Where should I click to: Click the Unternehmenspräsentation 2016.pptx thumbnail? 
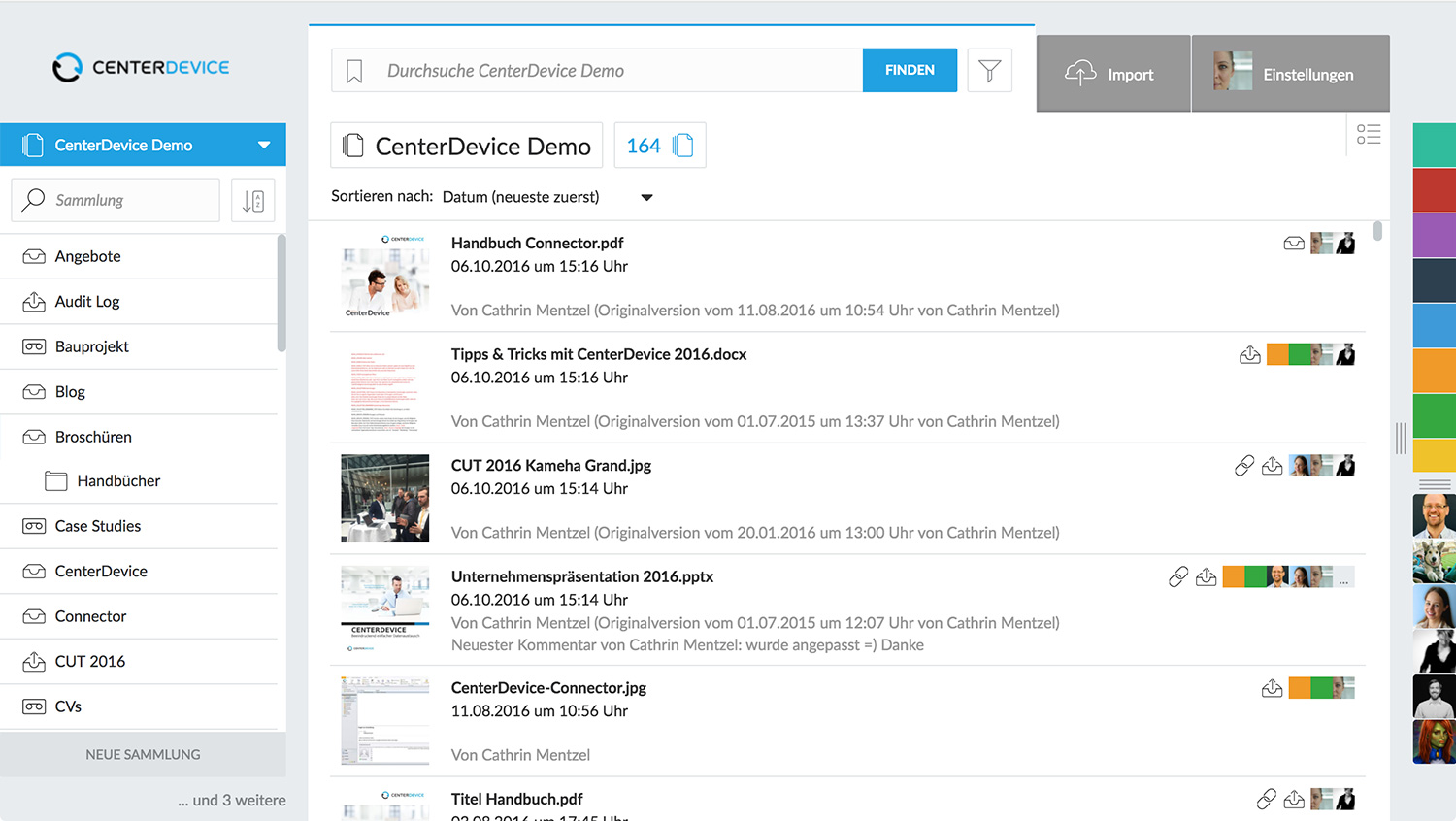[385, 609]
